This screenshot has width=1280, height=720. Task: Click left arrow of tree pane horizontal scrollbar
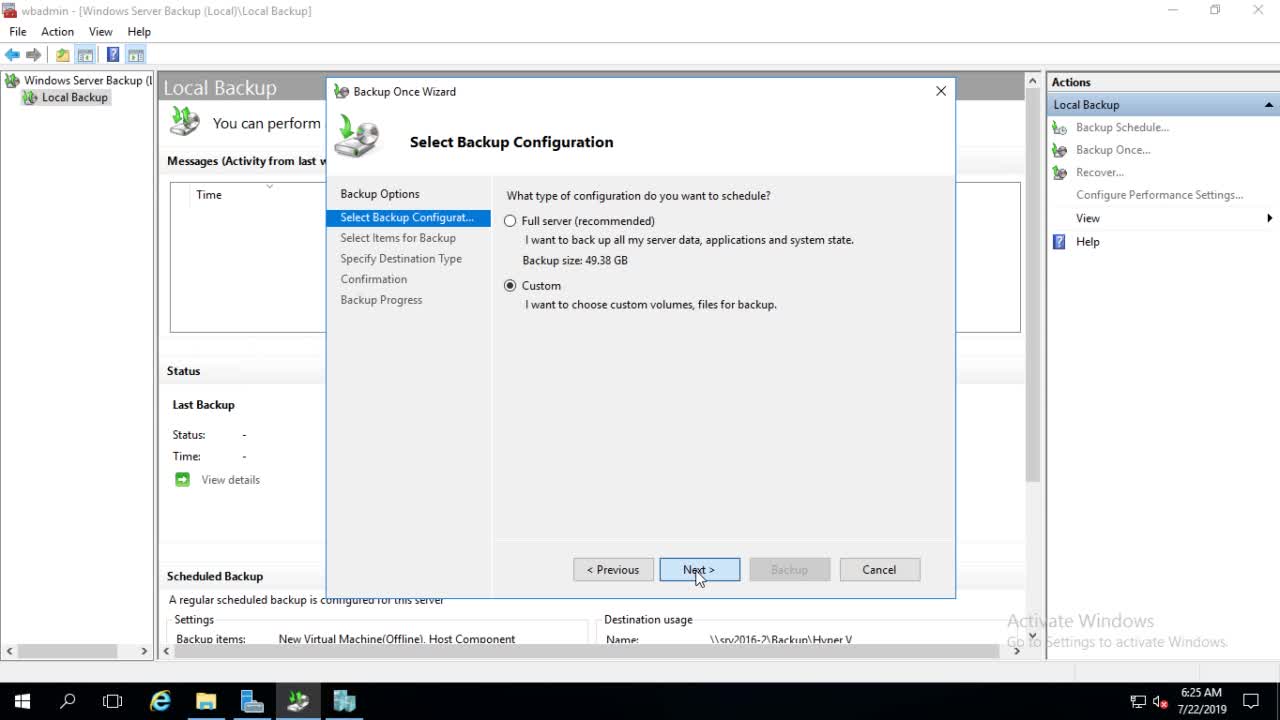click(10, 651)
